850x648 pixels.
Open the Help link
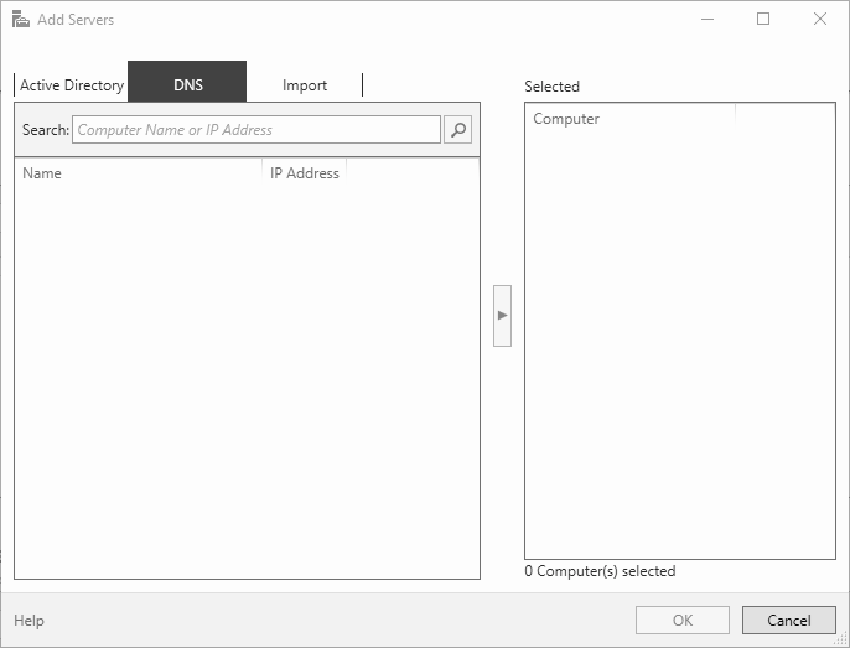[x=28, y=620]
